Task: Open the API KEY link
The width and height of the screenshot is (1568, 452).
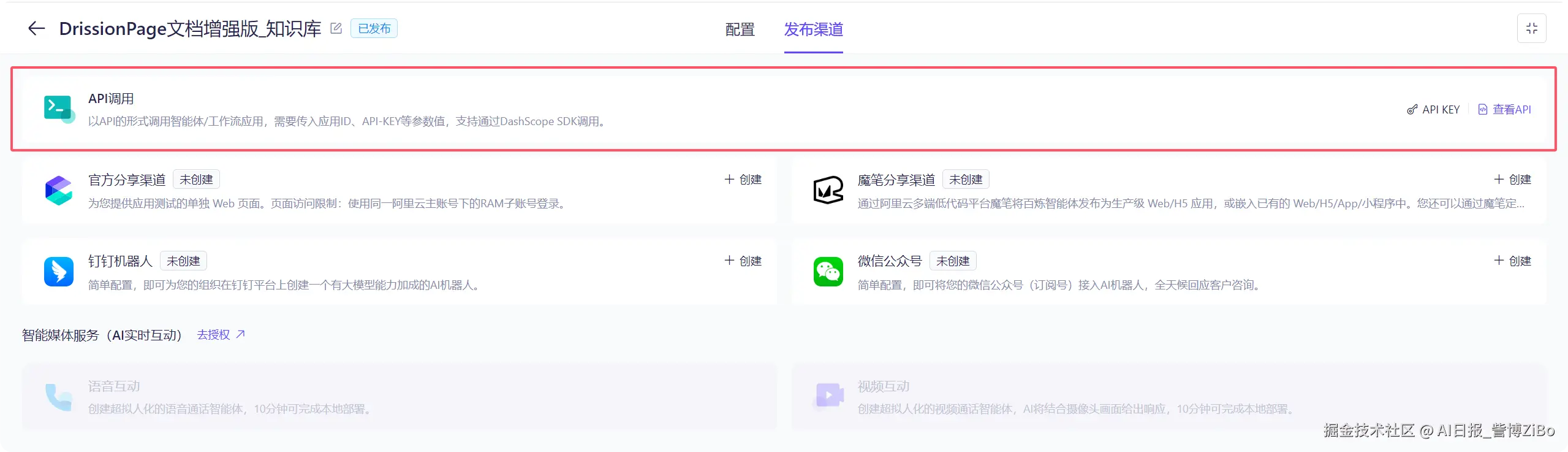Action: (1441, 110)
